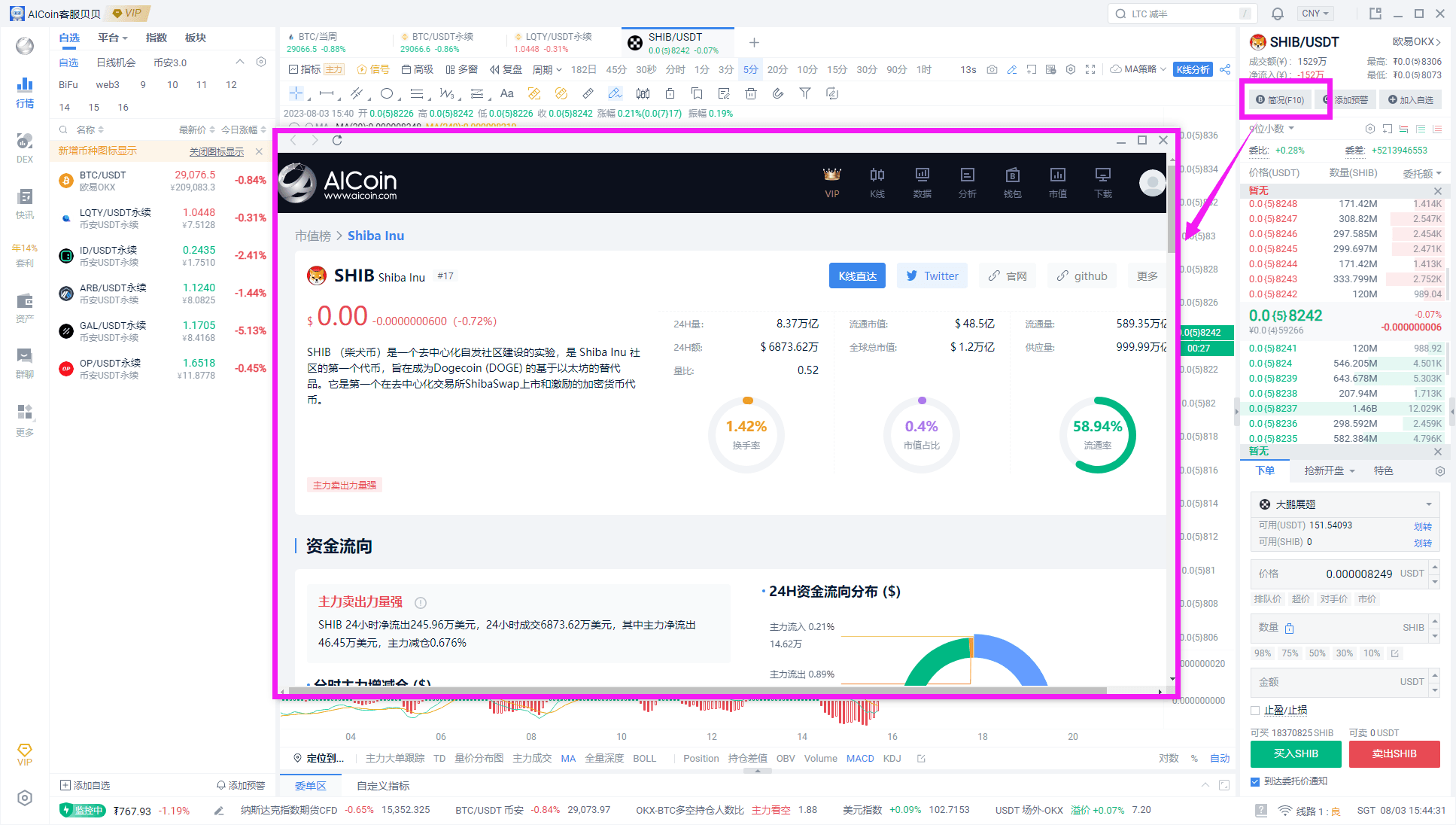Enter chart fullscreen mode

[1090, 69]
